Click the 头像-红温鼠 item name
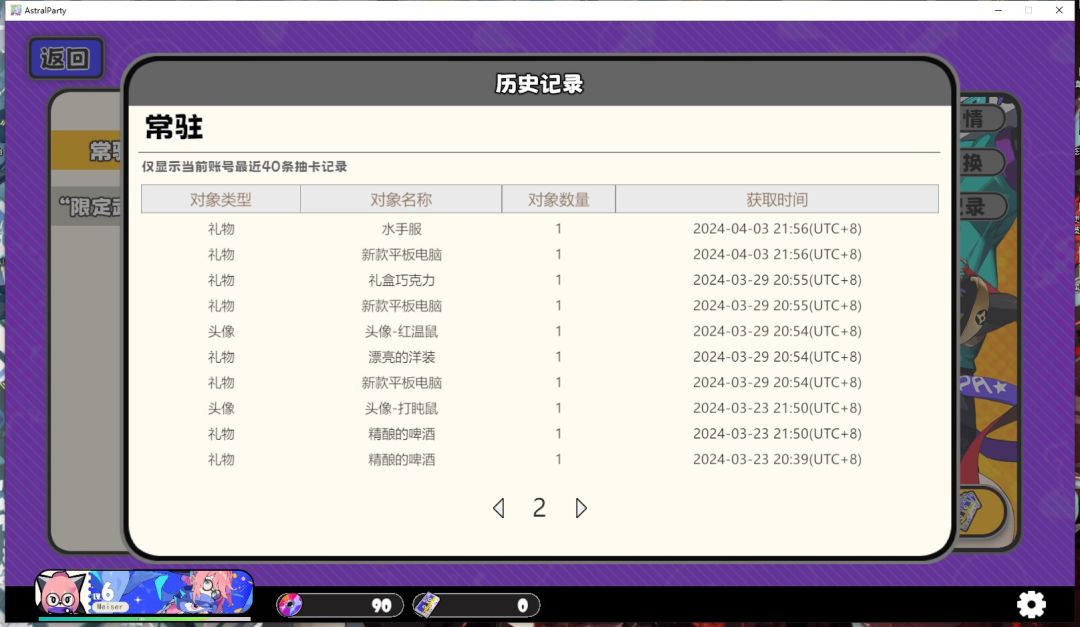The image size is (1080, 627). [402, 331]
